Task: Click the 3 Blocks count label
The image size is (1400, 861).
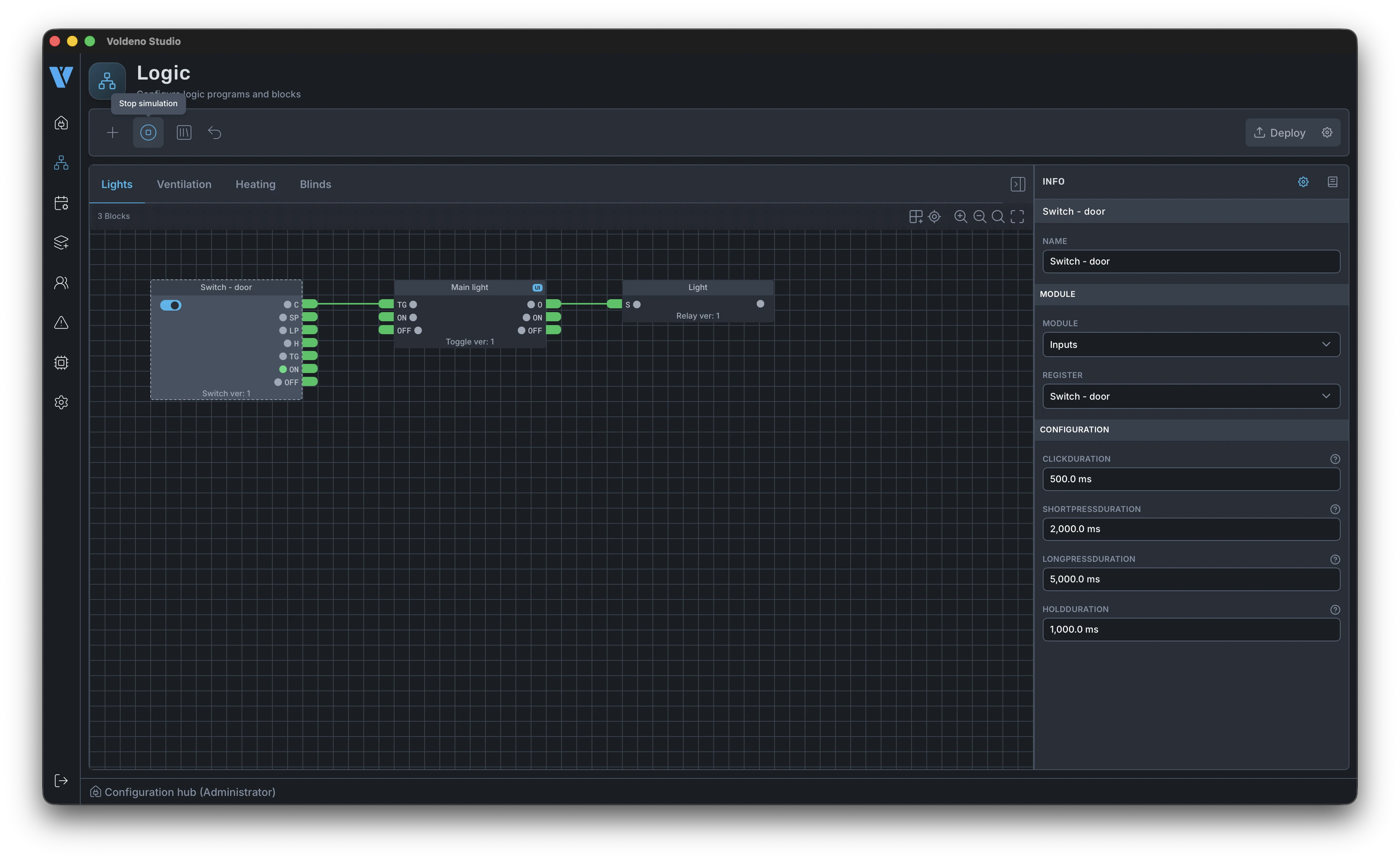Action: 114,216
